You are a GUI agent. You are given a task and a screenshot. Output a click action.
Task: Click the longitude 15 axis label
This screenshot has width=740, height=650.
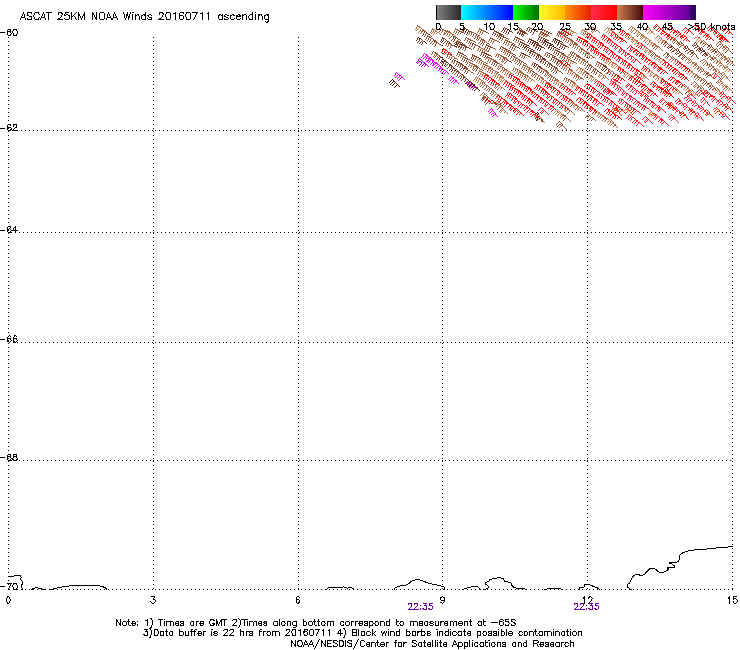(732, 600)
